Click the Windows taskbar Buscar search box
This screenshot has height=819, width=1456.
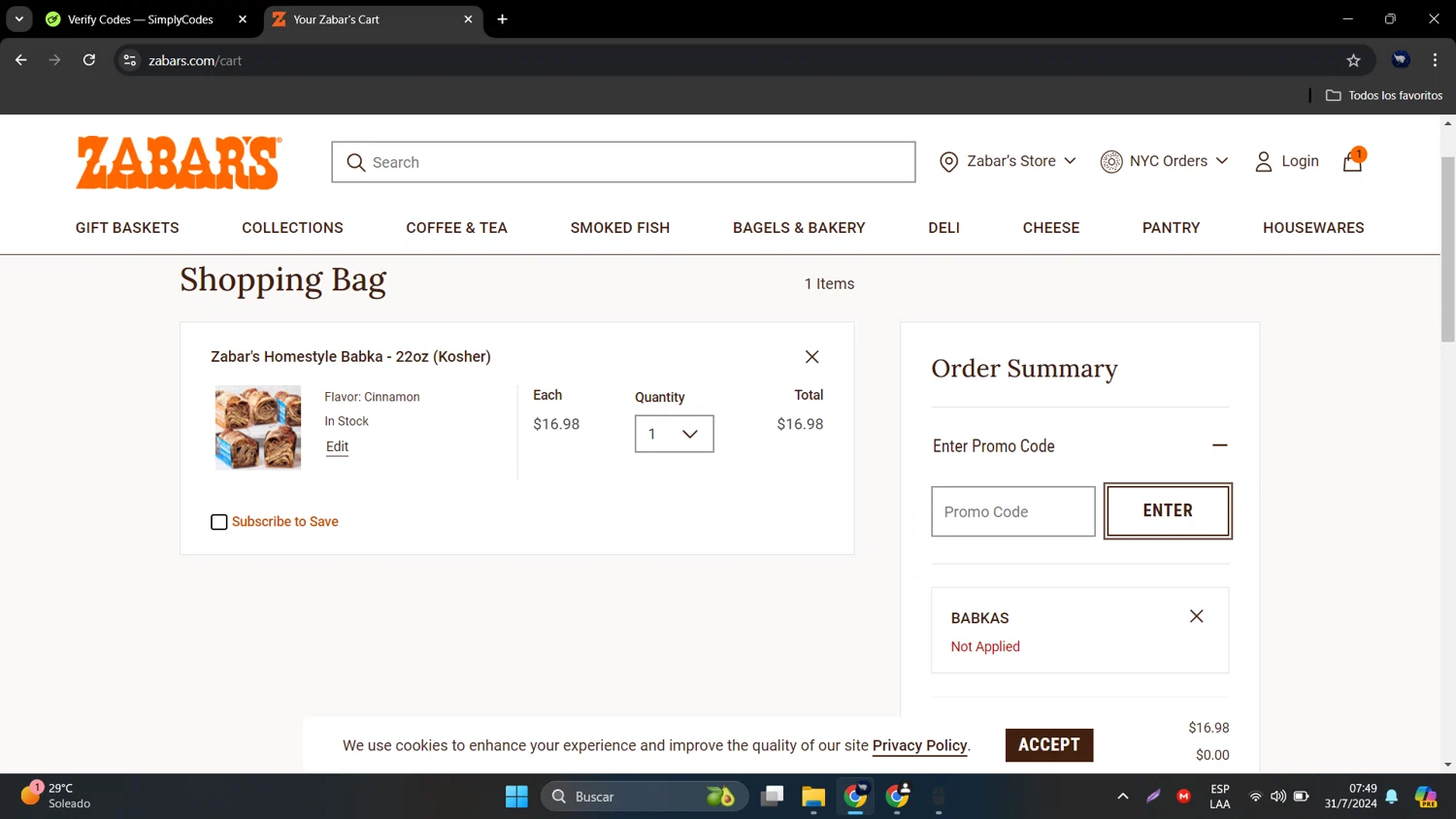(645, 797)
